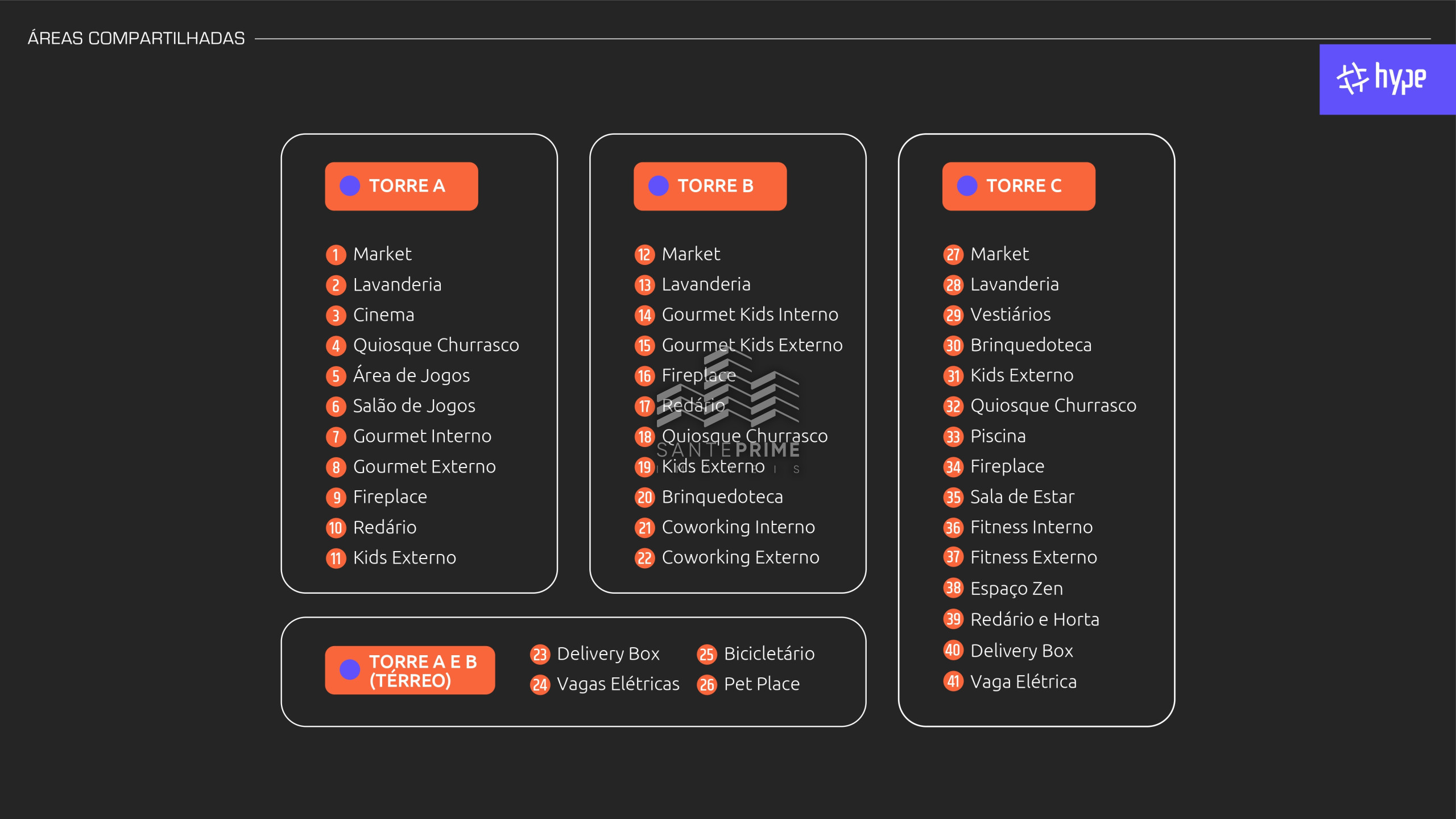The height and width of the screenshot is (819, 1456).
Task: Select the TORRE B header button
Action: (x=710, y=187)
